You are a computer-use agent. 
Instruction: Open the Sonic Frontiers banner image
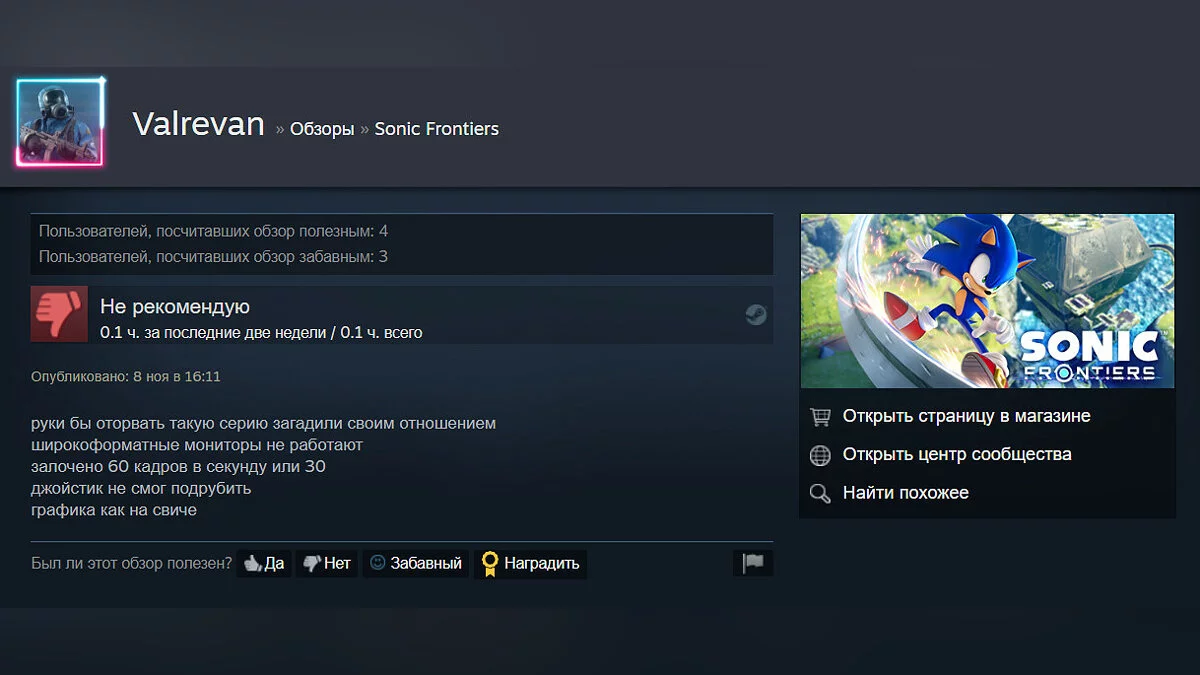tap(987, 301)
